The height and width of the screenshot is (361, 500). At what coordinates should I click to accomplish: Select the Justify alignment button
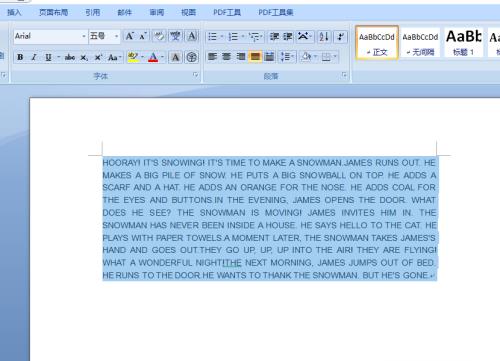255,57
